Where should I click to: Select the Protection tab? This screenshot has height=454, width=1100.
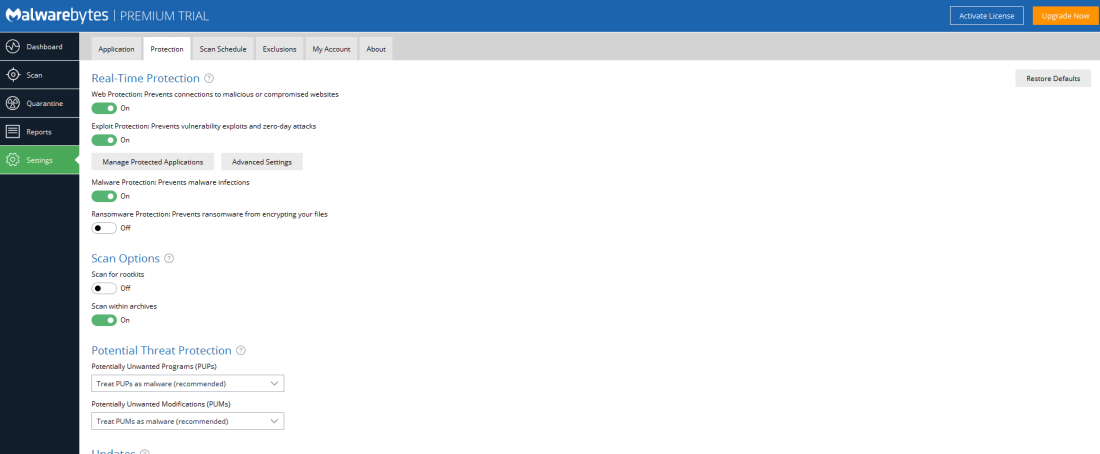[x=167, y=49]
